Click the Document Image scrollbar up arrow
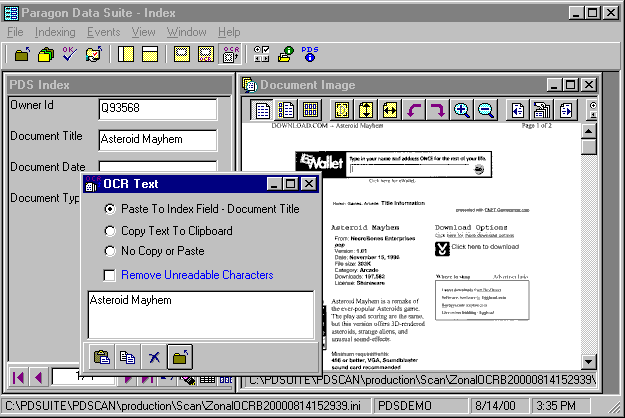The width and height of the screenshot is (625, 418). [x=589, y=131]
